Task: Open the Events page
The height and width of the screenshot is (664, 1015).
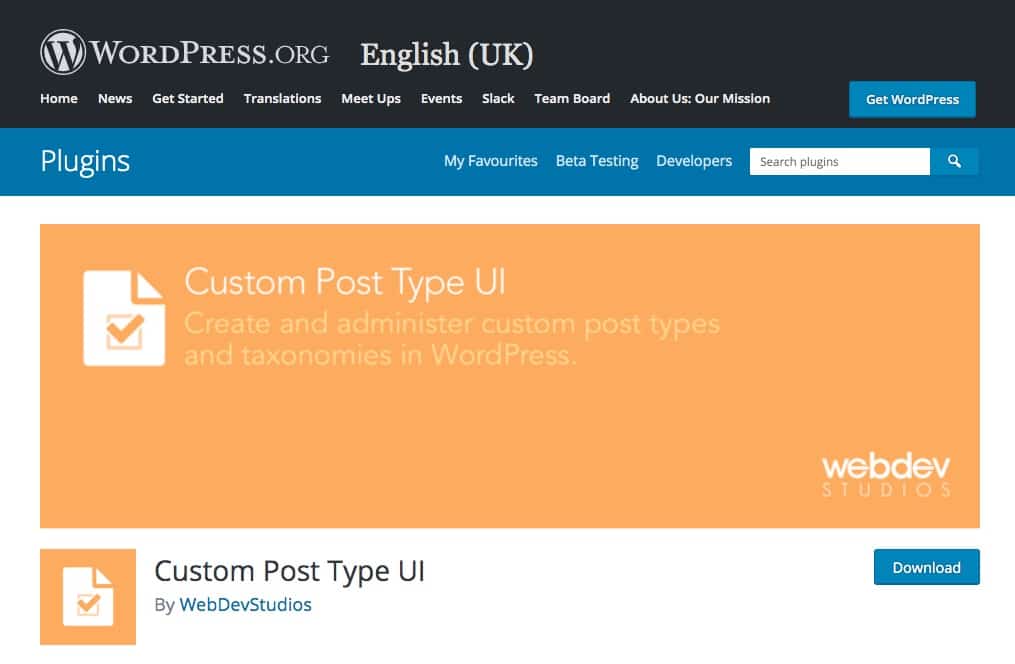Action: pyautogui.click(x=441, y=99)
